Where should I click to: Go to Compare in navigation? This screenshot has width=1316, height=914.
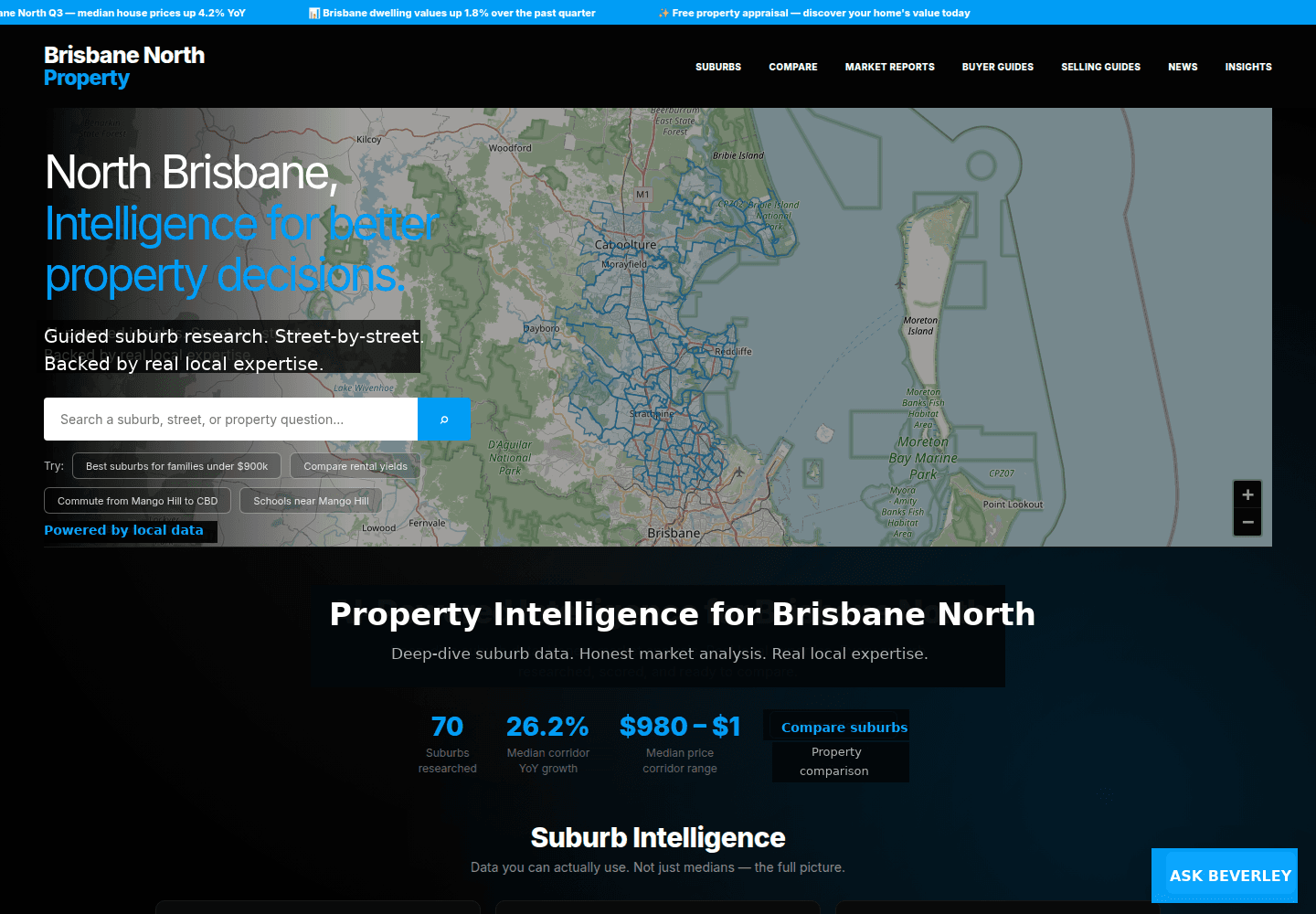pos(793,67)
